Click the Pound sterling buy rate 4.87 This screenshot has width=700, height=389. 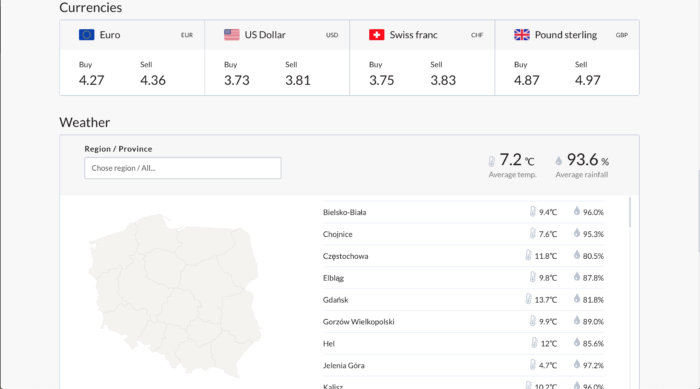(x=527, y=80)
